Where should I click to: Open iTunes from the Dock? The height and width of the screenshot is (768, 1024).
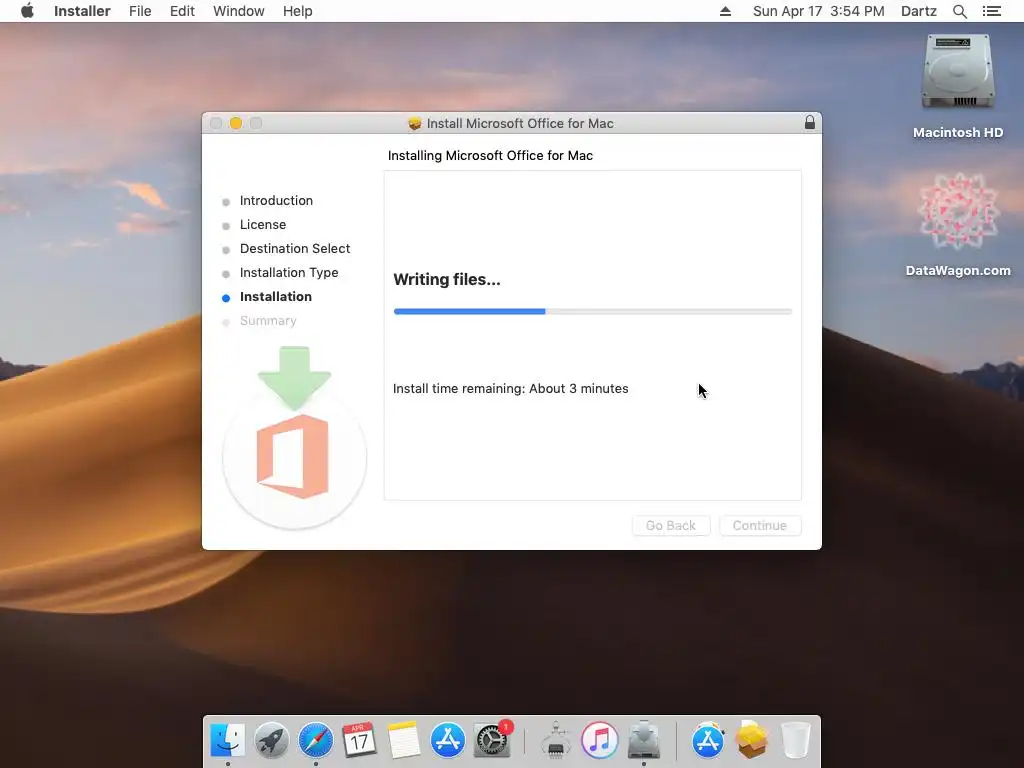(600, 741)
